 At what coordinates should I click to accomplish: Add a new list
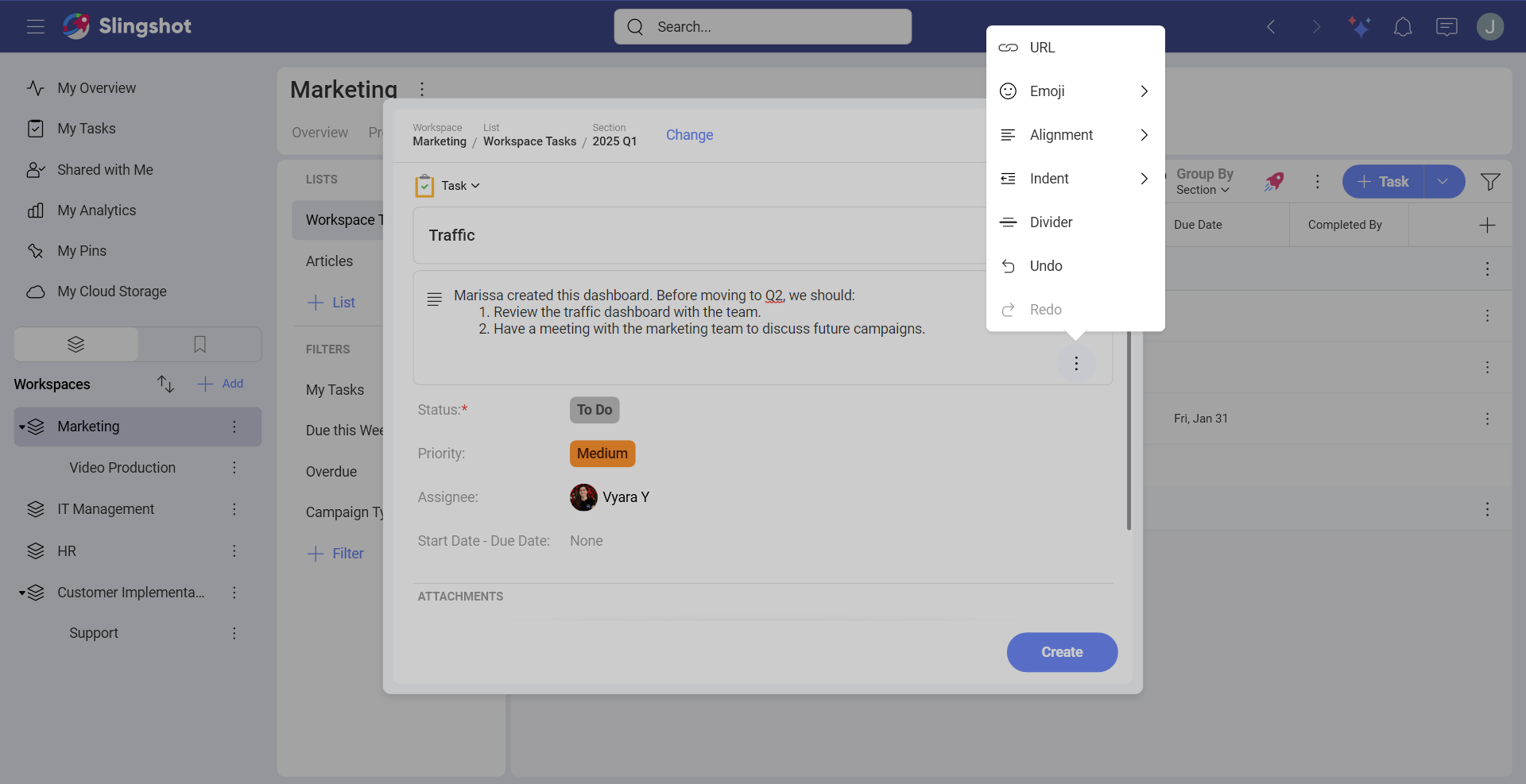331,303
